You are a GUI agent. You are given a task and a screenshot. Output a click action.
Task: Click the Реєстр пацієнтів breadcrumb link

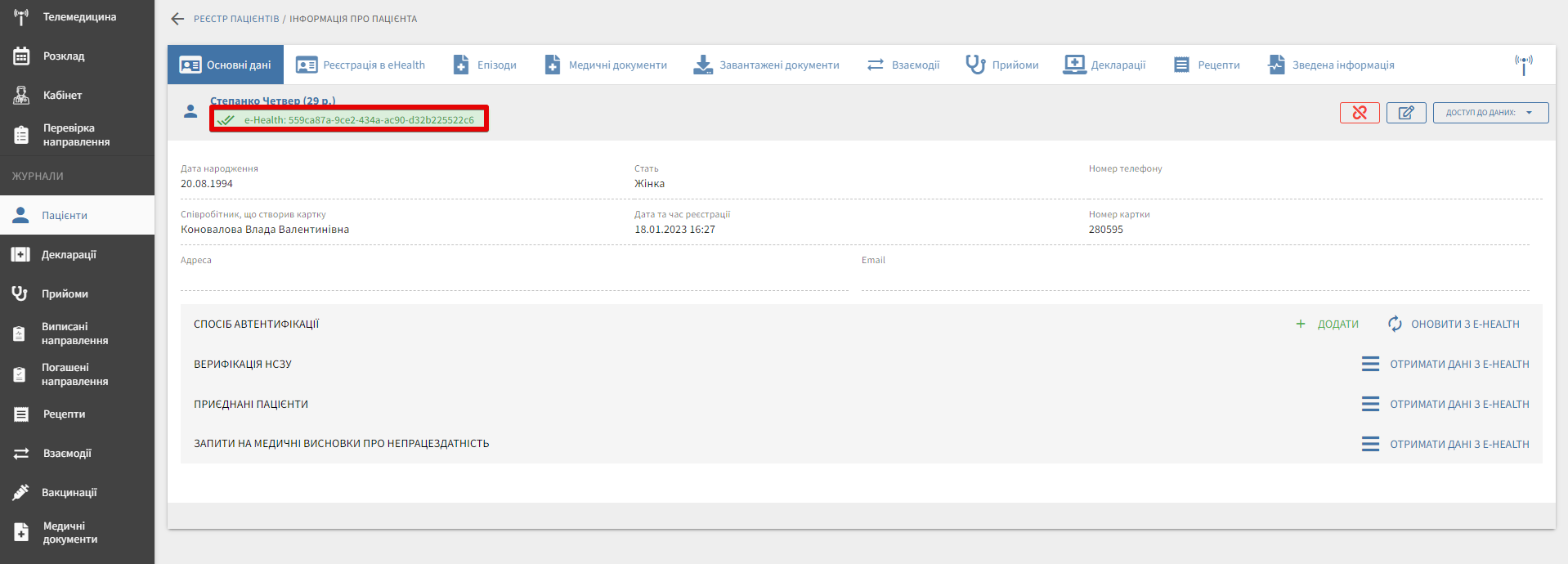pyautogui.click(x=236, y=19)
